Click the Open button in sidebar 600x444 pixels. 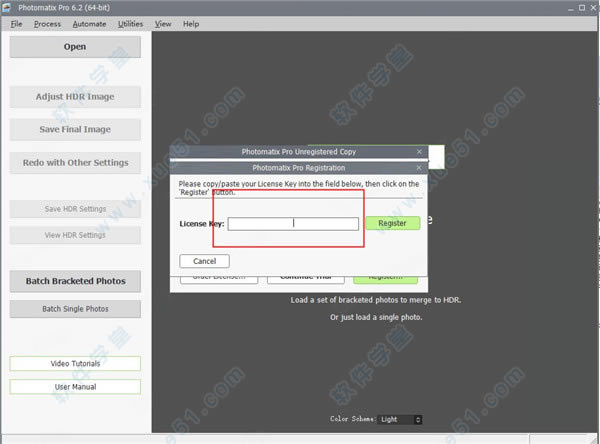coord(75,47)
